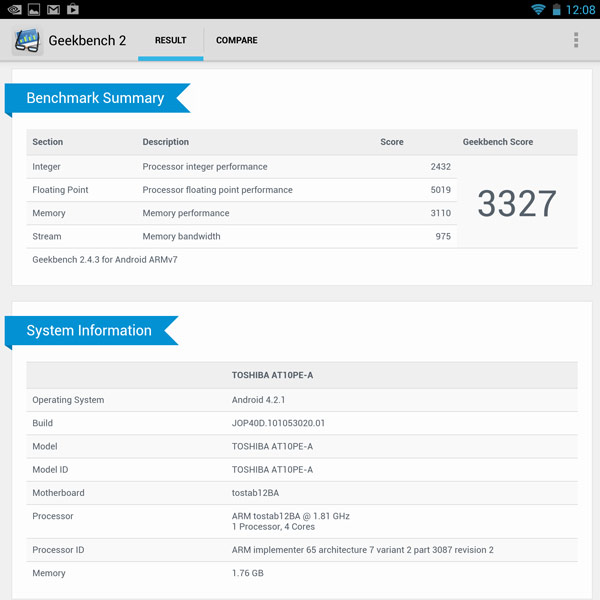This screenshot has width=600, height=600.
Task: Select the Stream row label
Action: [x=47, y=236]
